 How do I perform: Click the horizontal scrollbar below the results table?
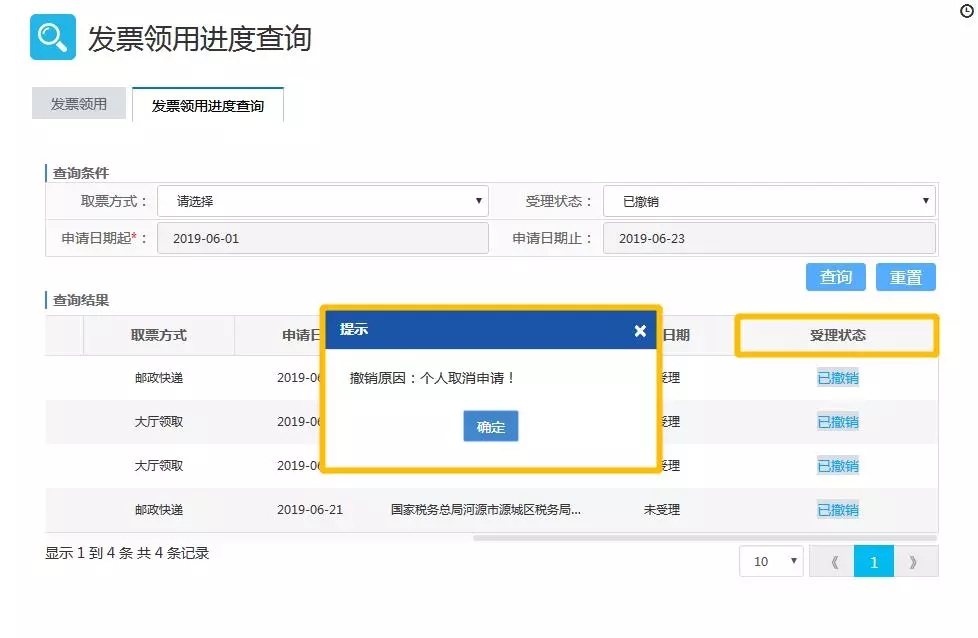705,538
